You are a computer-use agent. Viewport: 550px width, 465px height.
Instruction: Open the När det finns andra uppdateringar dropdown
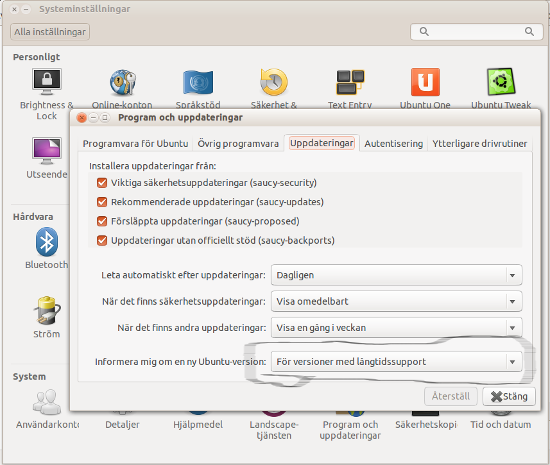(396, 328)
